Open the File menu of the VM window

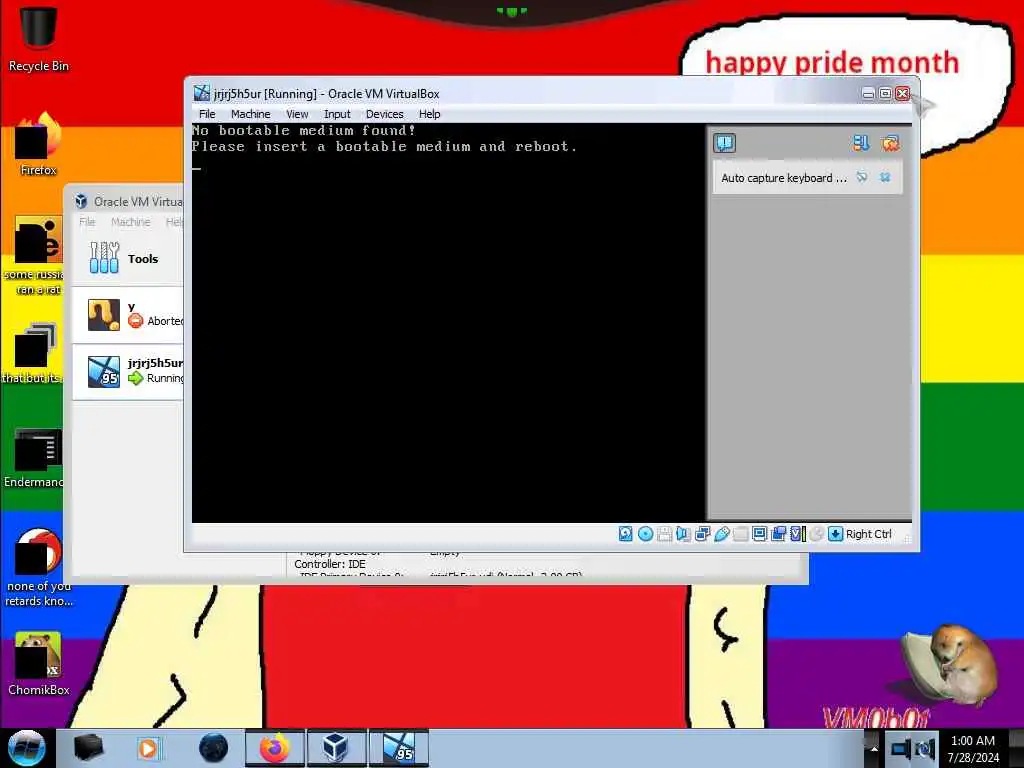pos(207,114)
